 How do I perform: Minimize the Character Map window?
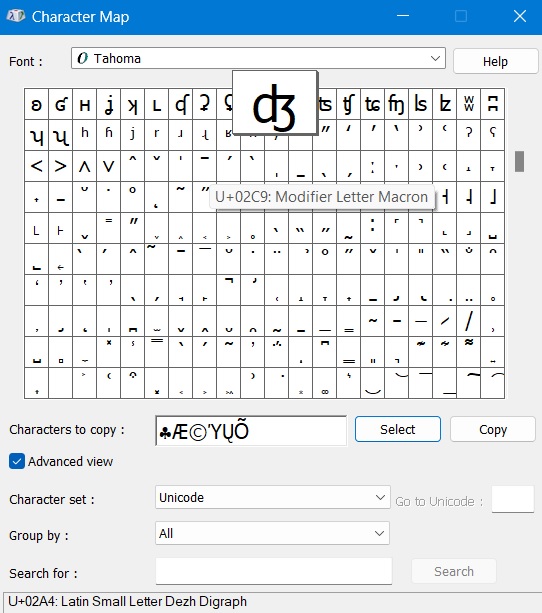(403, 16)
